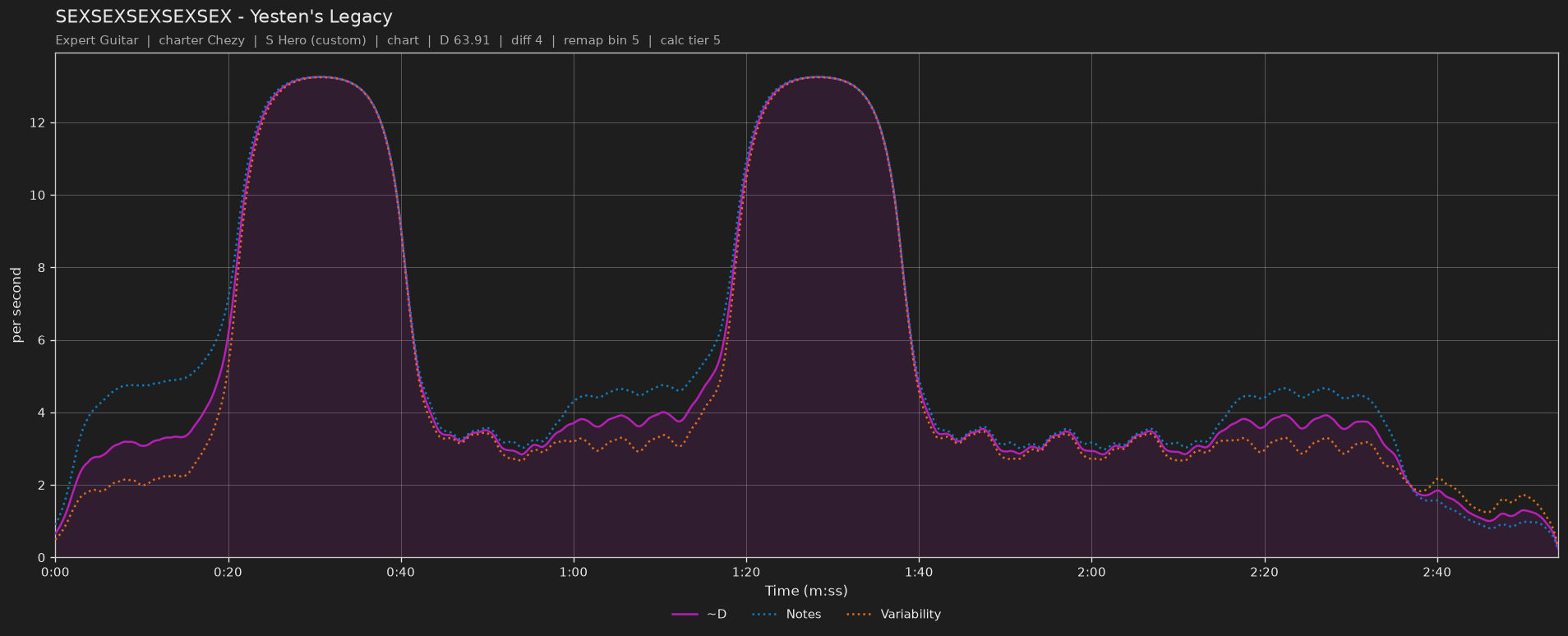This screenshot has height=636, width=1568.
Task: Click the blue dotted Notes legend sample
Action: [764, 615]
